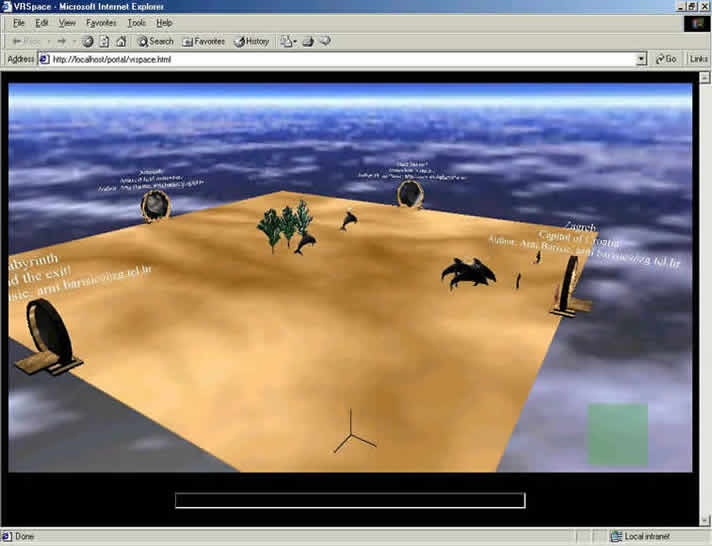This screenshot has width=712, height=546.
Task: Click the green translucent square in scene
Action: (617, 433)
